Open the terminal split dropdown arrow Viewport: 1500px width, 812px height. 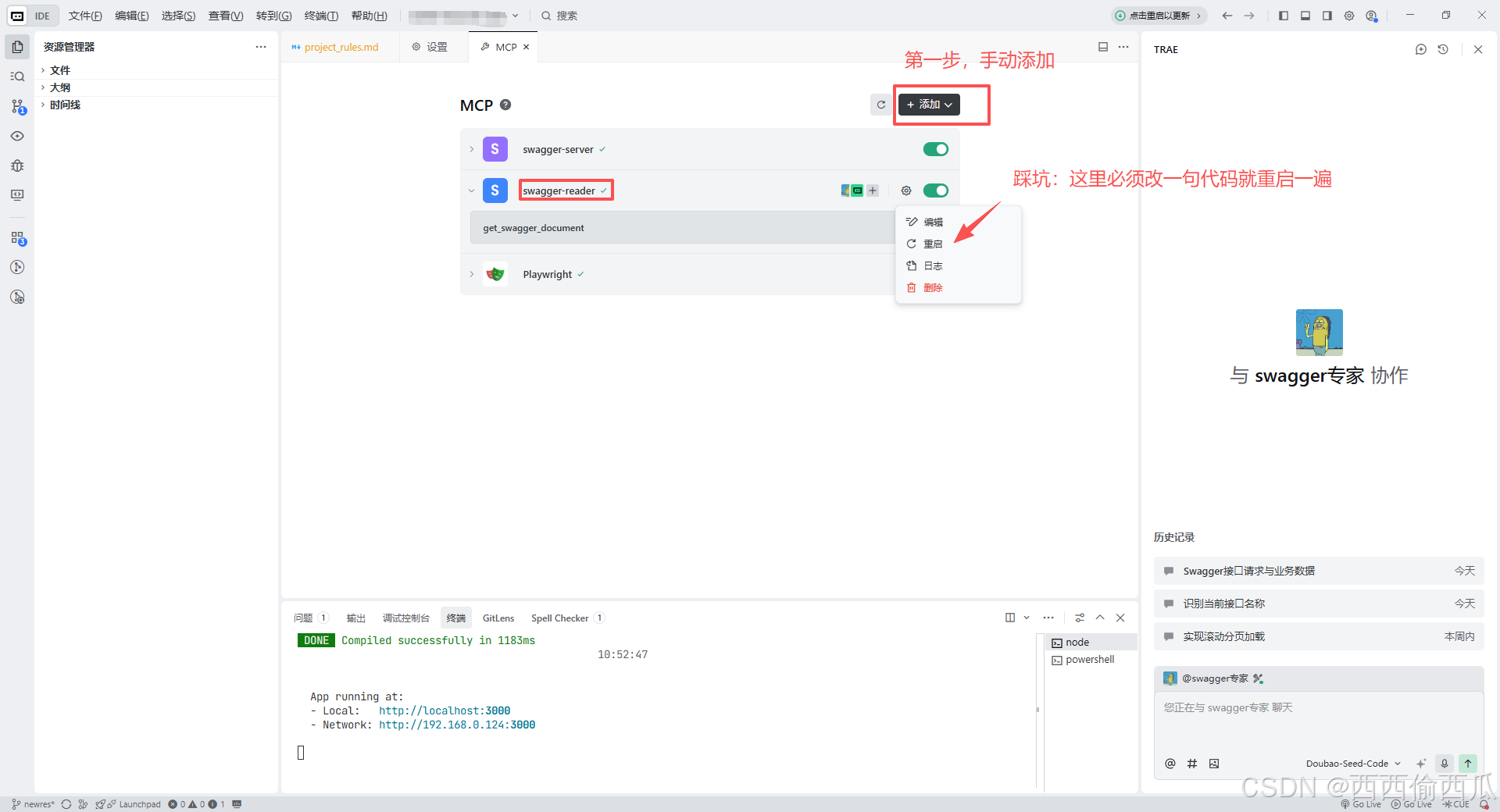coord(1027,618)
